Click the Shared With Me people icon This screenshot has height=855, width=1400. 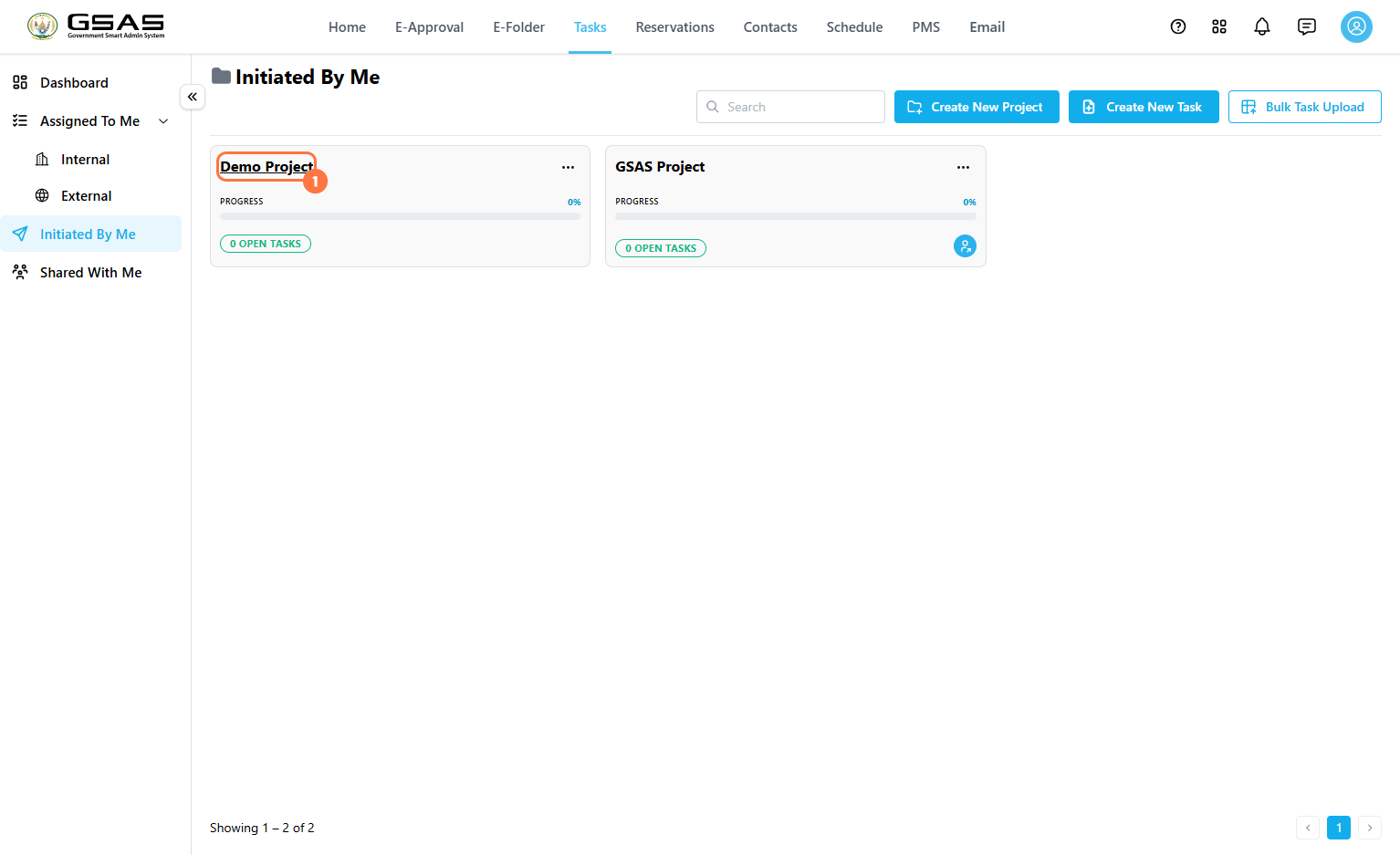pos(20,272)
